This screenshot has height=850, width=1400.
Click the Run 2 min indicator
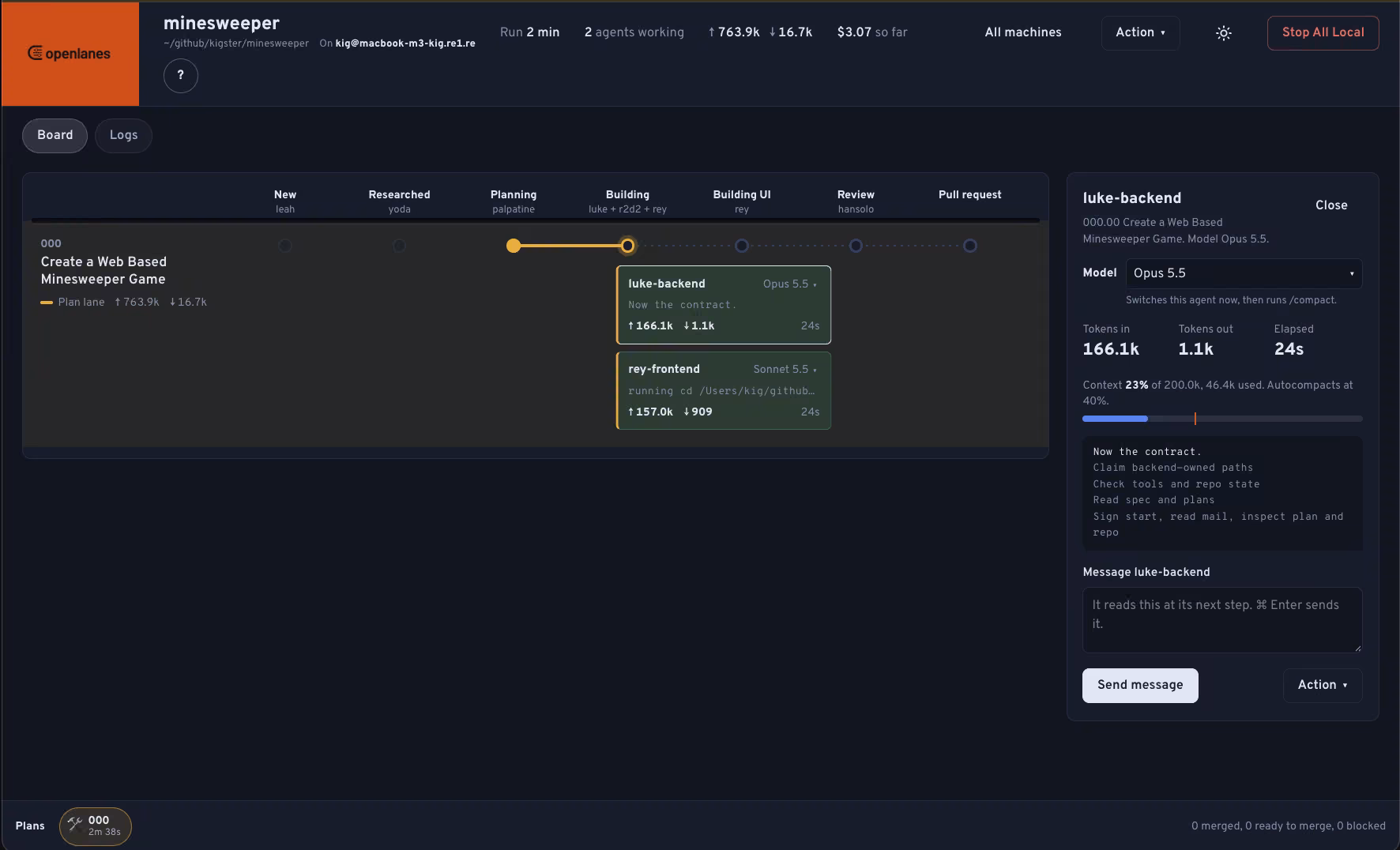(x=529, y=32)
